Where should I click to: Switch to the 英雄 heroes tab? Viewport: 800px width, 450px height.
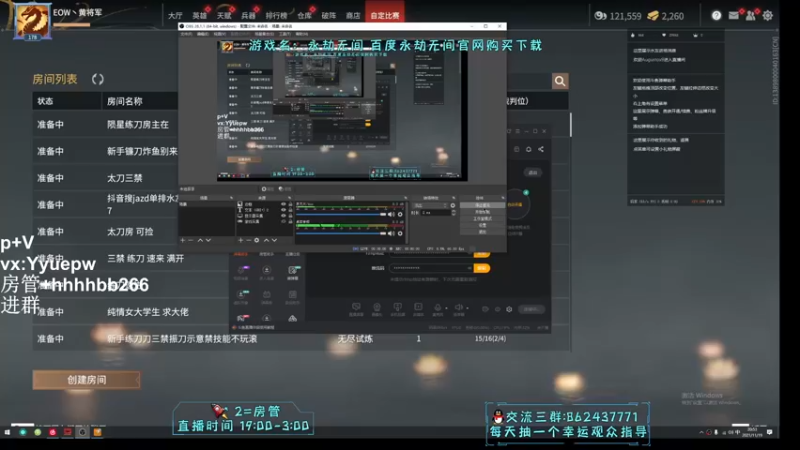point(199,16)
